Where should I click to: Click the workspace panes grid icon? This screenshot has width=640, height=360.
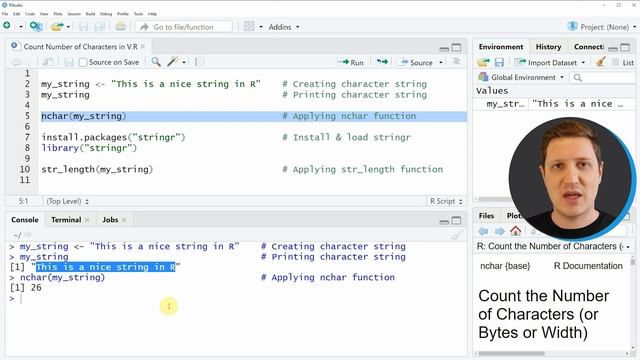(x=249, y=27)
